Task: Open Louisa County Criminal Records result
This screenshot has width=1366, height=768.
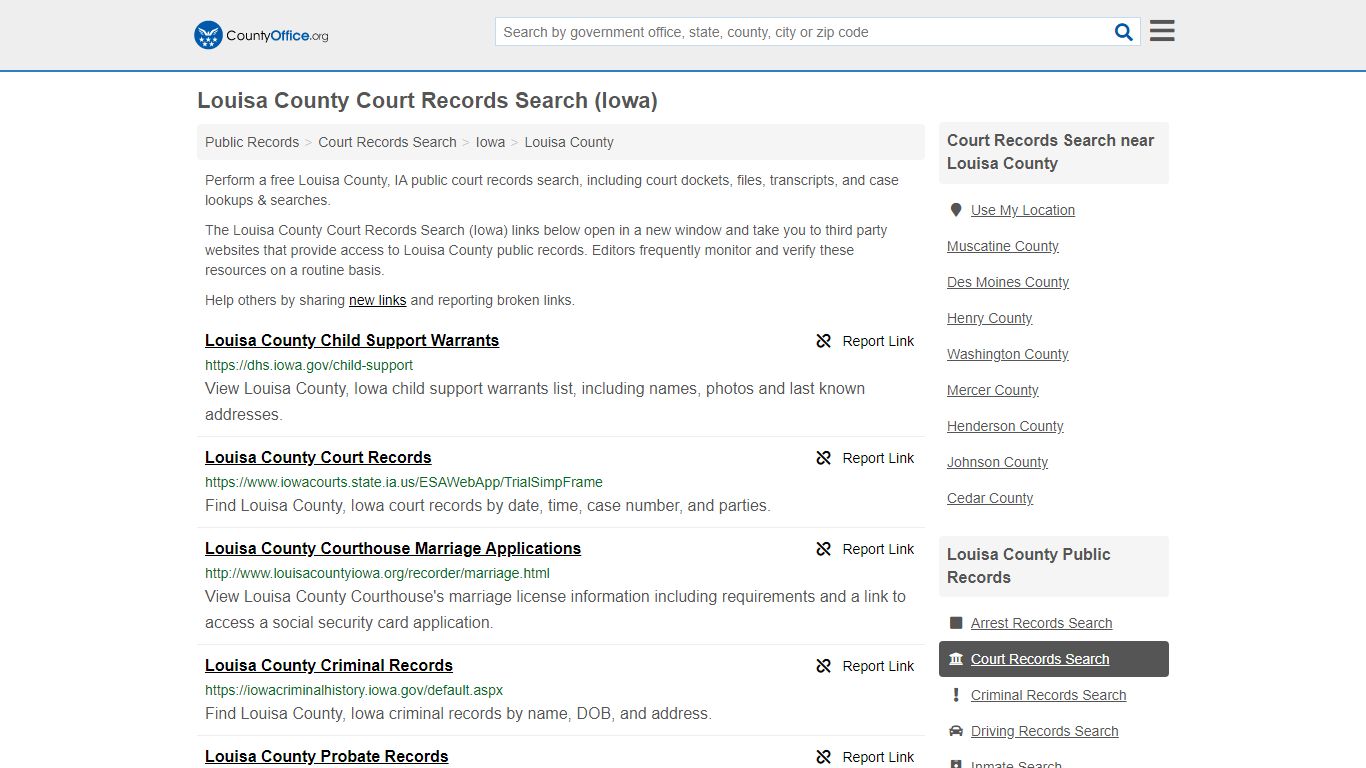Action: point(329,665)
